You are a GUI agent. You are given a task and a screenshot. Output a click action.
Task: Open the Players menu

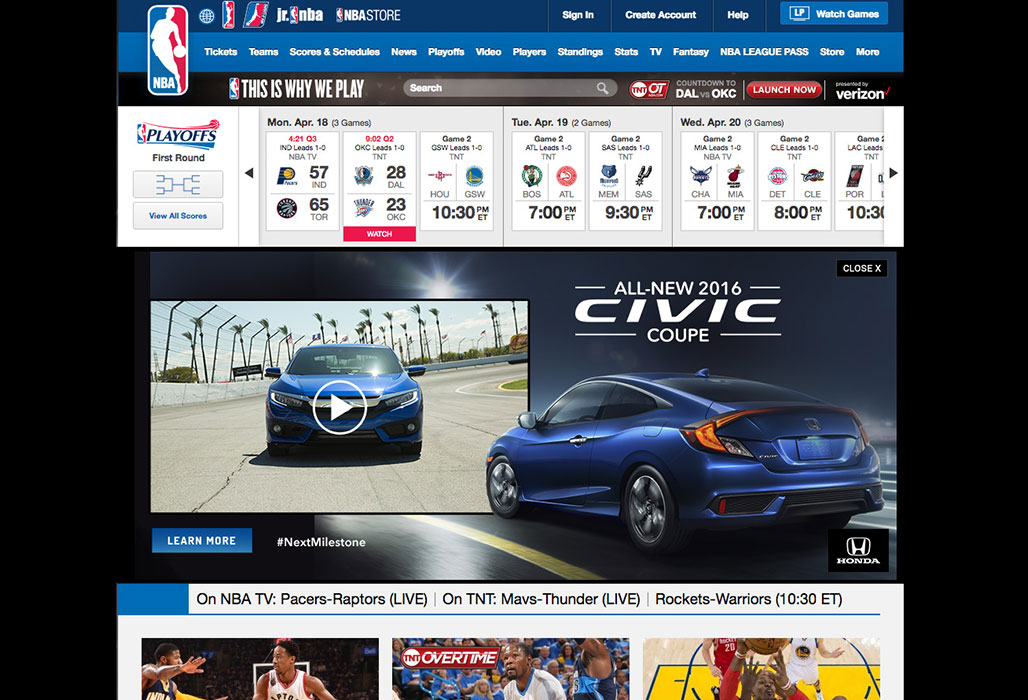tap(529, 52)
